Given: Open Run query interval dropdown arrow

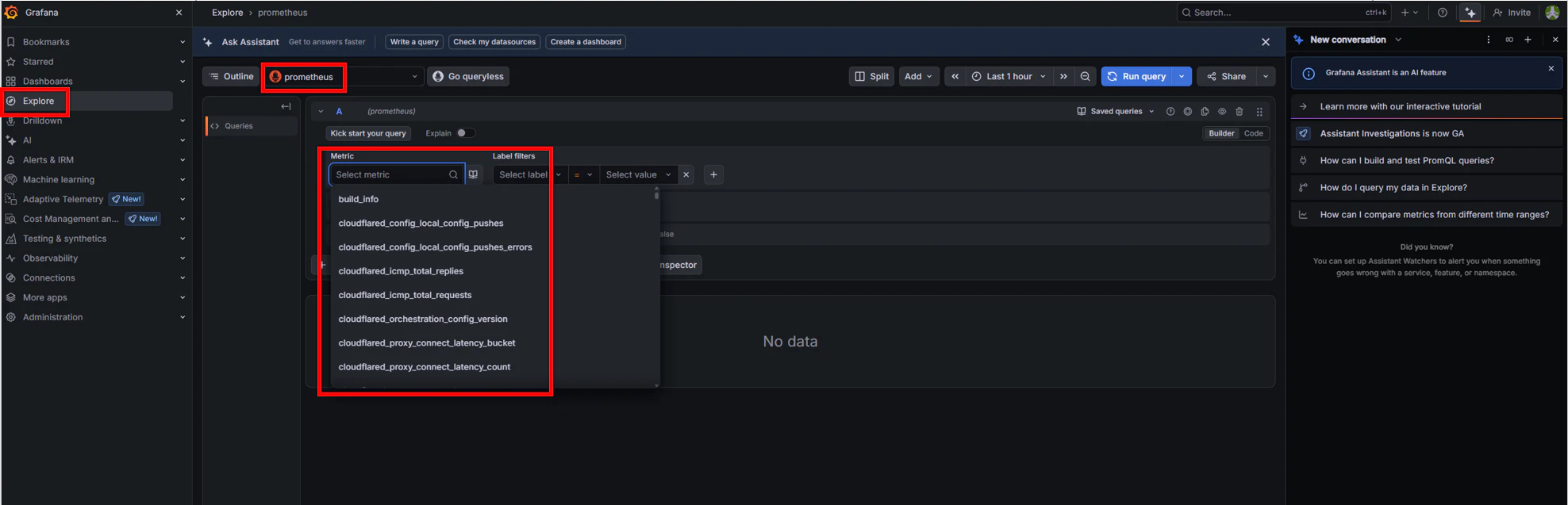Looking at the screenshot, I should (1182, 76).
